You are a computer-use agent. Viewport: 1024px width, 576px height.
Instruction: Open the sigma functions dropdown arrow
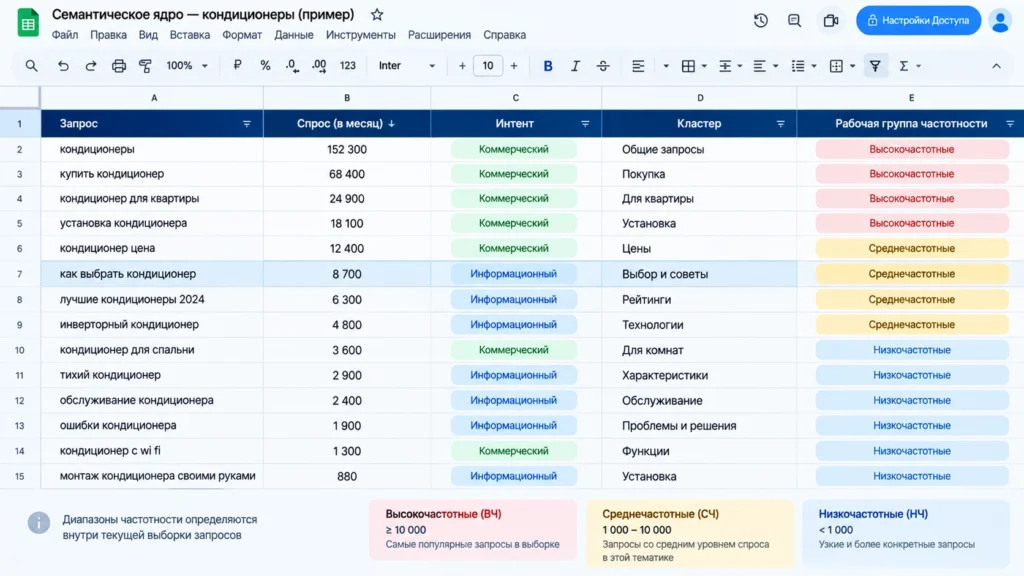(x=918, y=66)
